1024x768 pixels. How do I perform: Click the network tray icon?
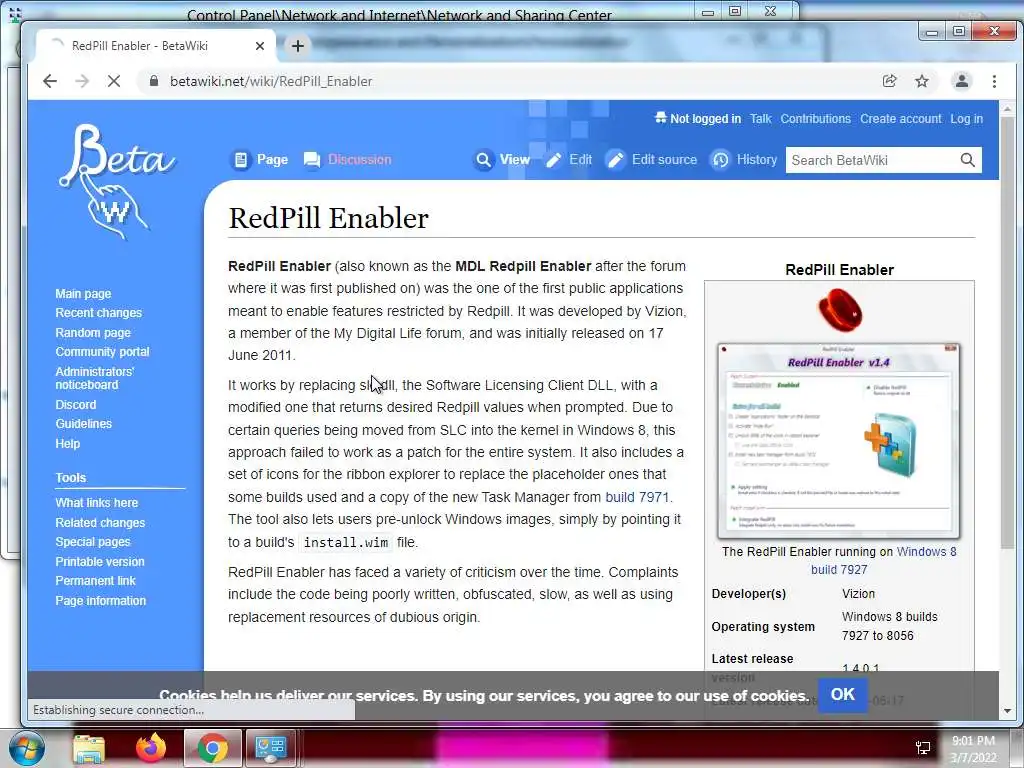[923, 748]
